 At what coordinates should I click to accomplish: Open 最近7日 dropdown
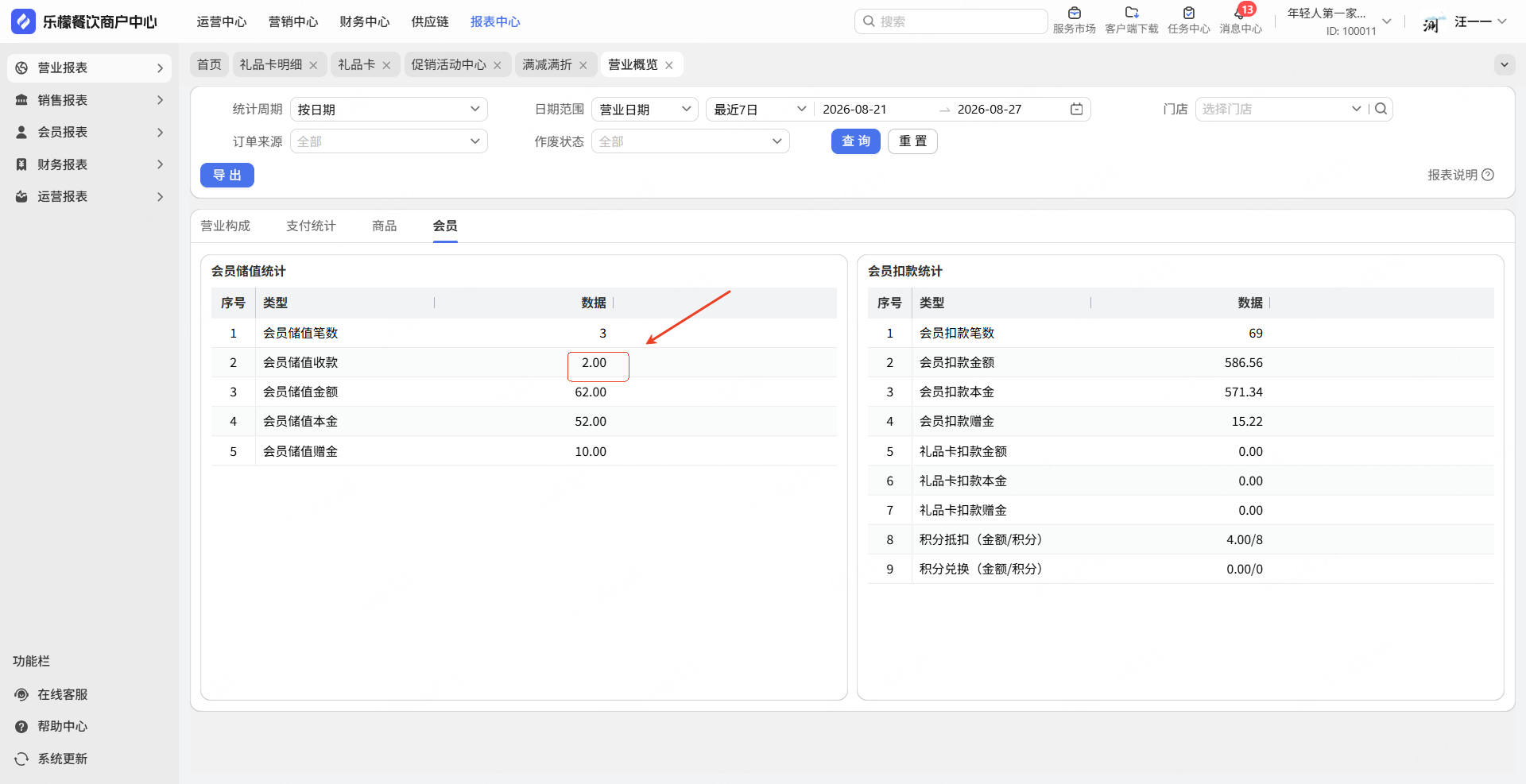click(x=760, y=109)
